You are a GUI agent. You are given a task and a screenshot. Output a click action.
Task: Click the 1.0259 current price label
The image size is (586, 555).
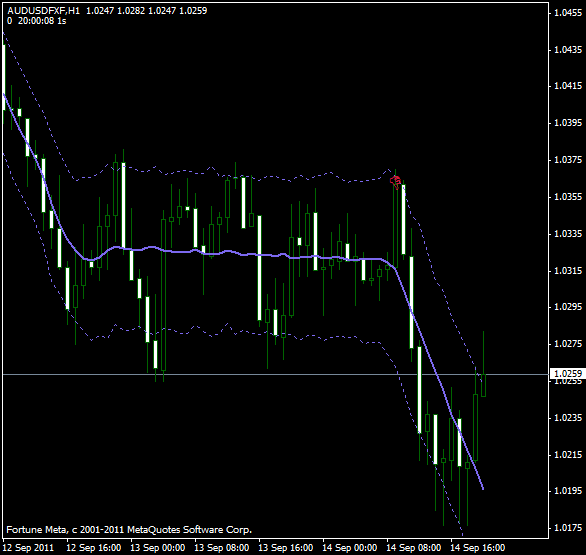(568, 374)
